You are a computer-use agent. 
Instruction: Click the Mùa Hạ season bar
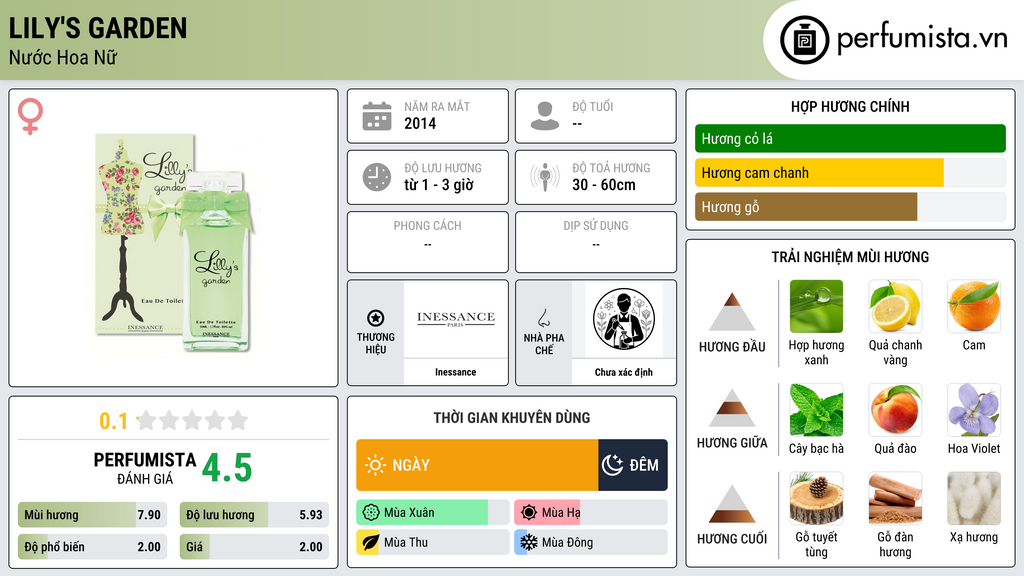591,513
